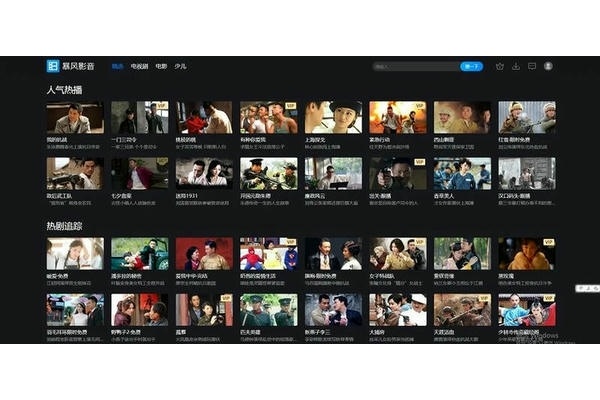Click the 上海探戈 title text

pos(315,140)
